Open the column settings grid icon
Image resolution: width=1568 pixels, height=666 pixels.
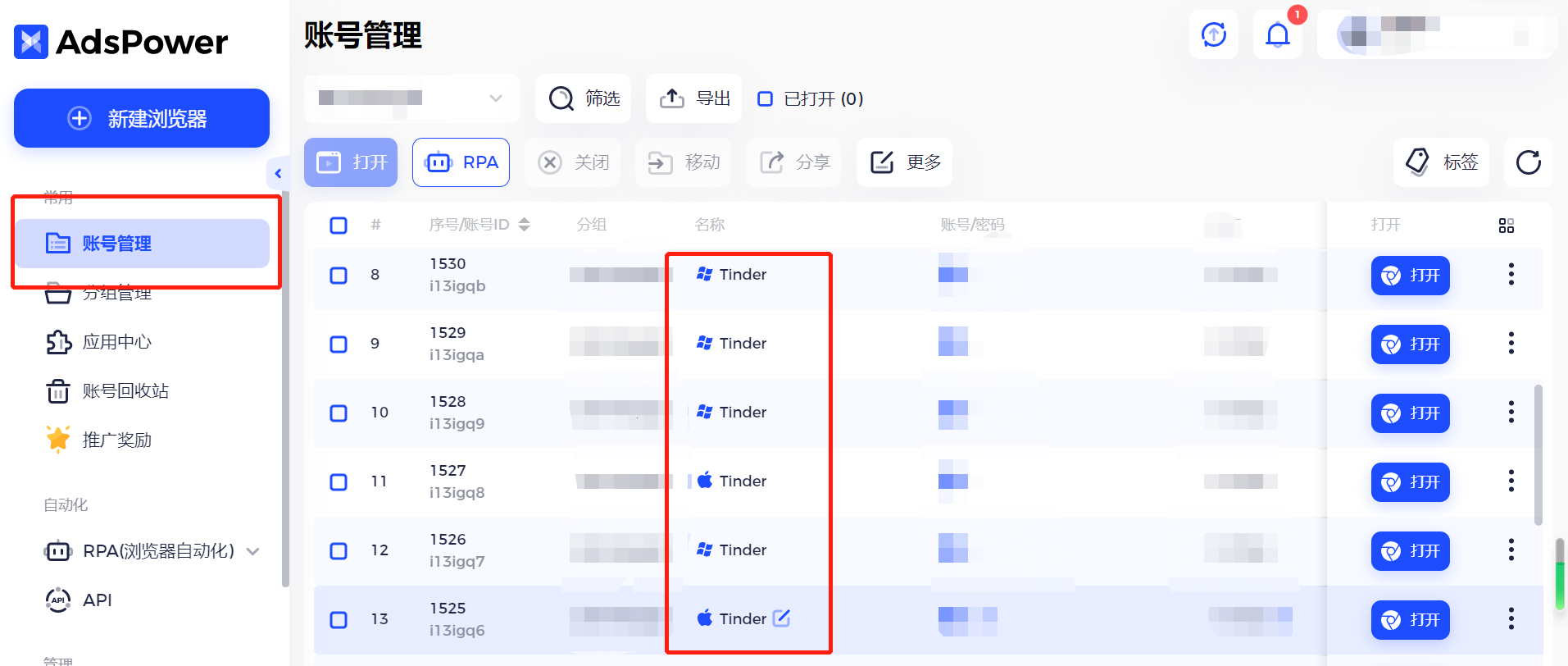(1507, 226)
